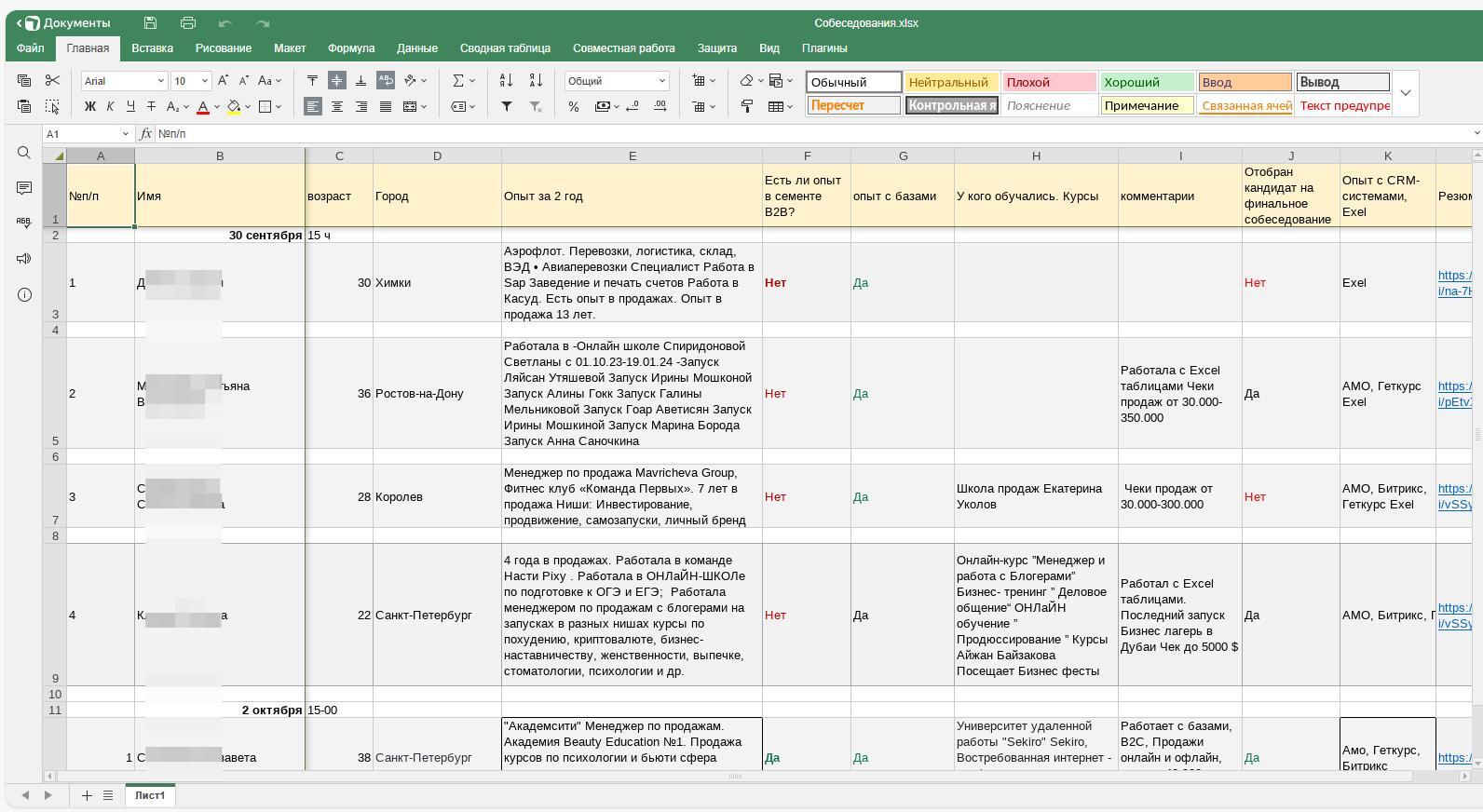Set align left horizontal alignment

click(x=313, y=107)
